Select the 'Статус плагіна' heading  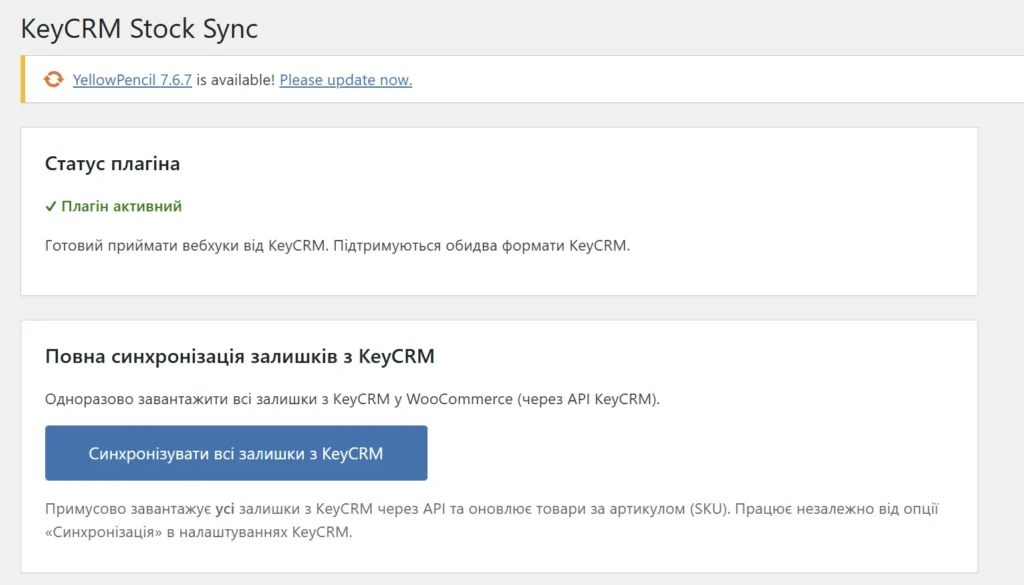tap(112, 163)
